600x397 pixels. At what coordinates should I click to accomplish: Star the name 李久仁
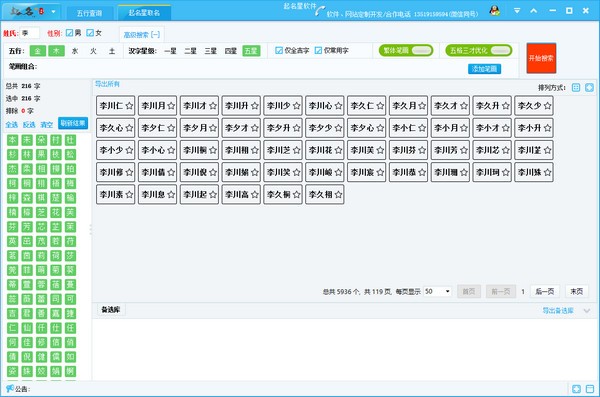380,106
